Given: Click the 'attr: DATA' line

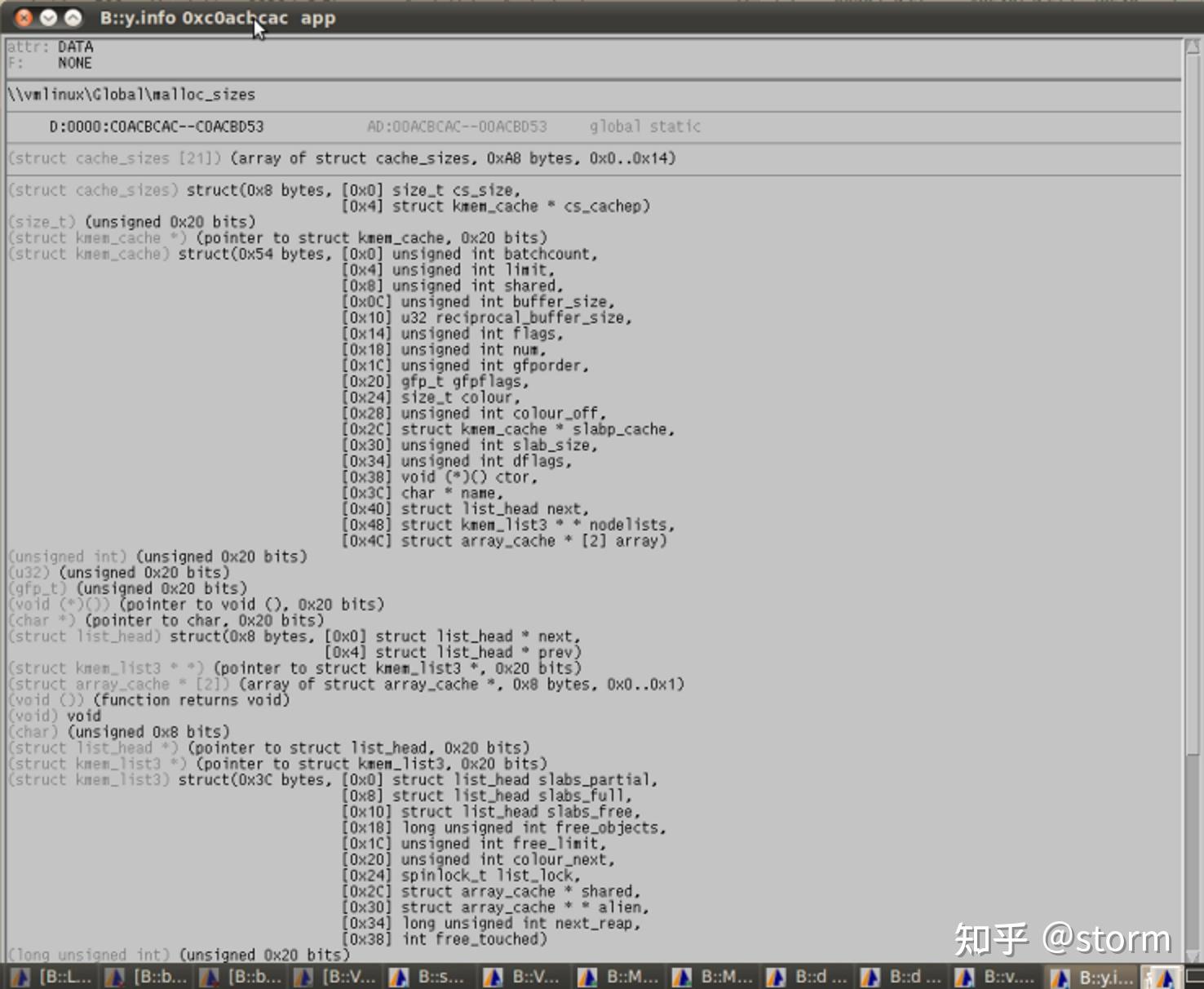Looking at the screenshot, I should pyautogui.click(x=50, y=47).
